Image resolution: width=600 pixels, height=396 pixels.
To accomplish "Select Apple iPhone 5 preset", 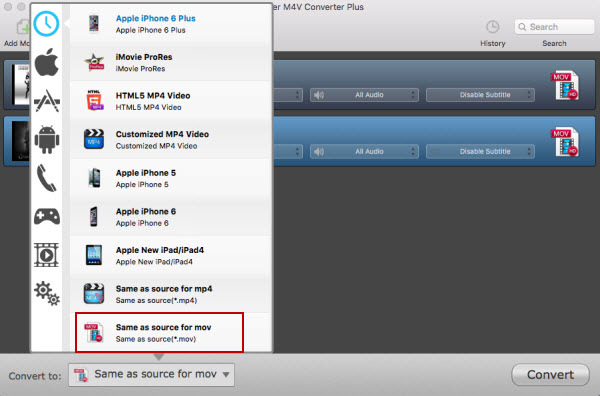I will [171, 178].
